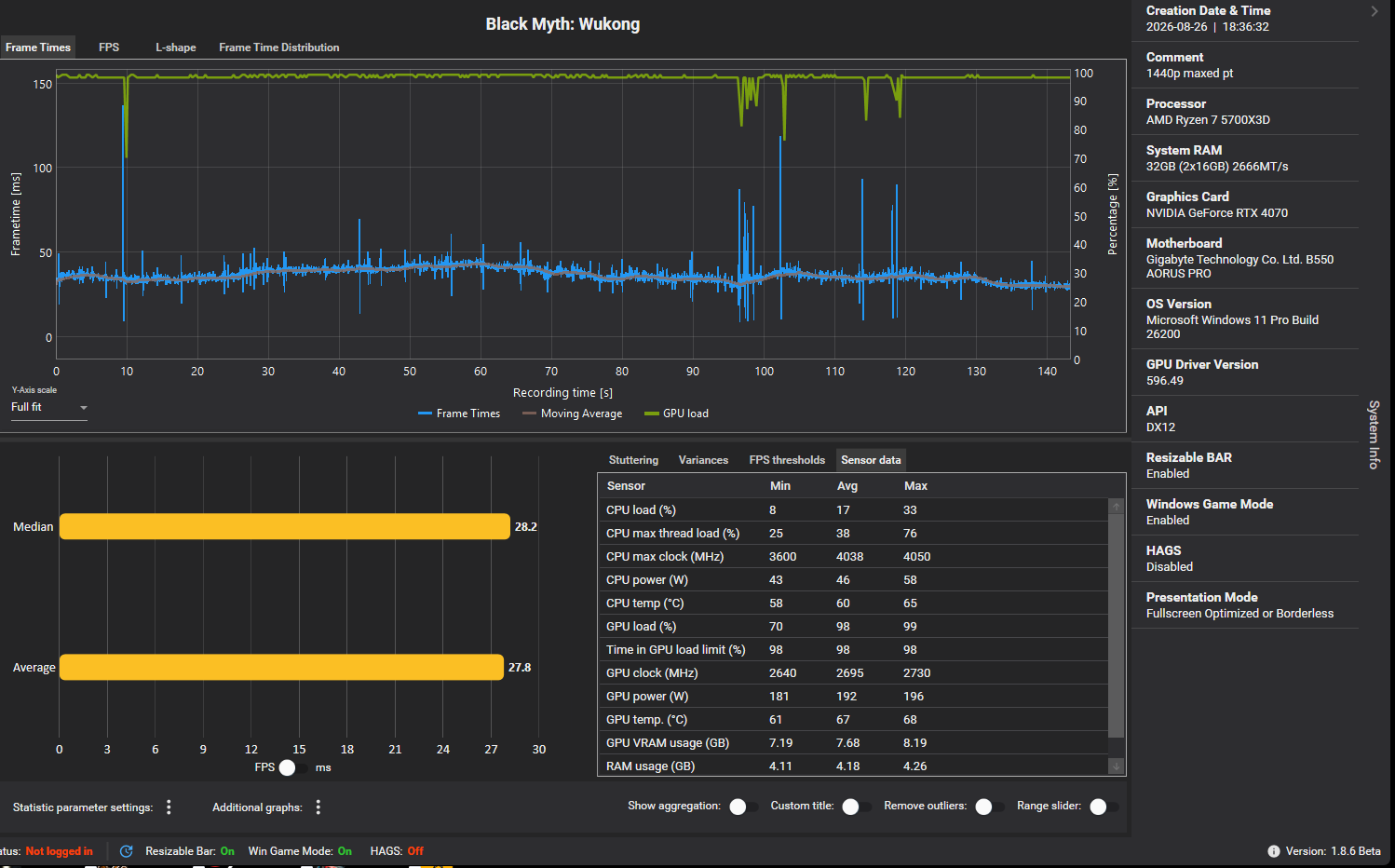Click the status bar 'Resizable Bar: On' entry
This screenshot has width=1395, height=868.
click(x=190, y=851)
